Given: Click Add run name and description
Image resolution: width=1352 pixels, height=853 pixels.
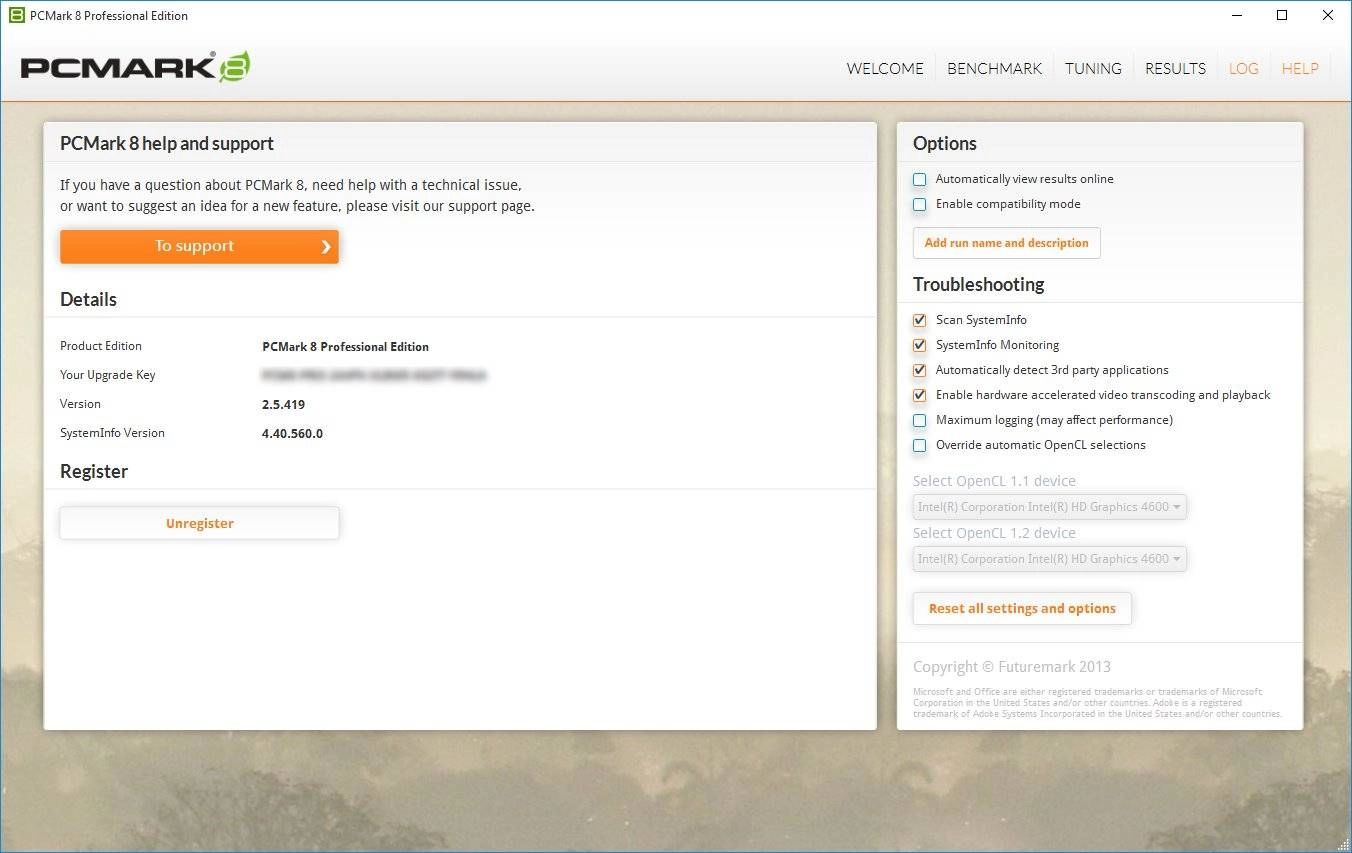Looking at the screenshot, I should click(1006, 243).
